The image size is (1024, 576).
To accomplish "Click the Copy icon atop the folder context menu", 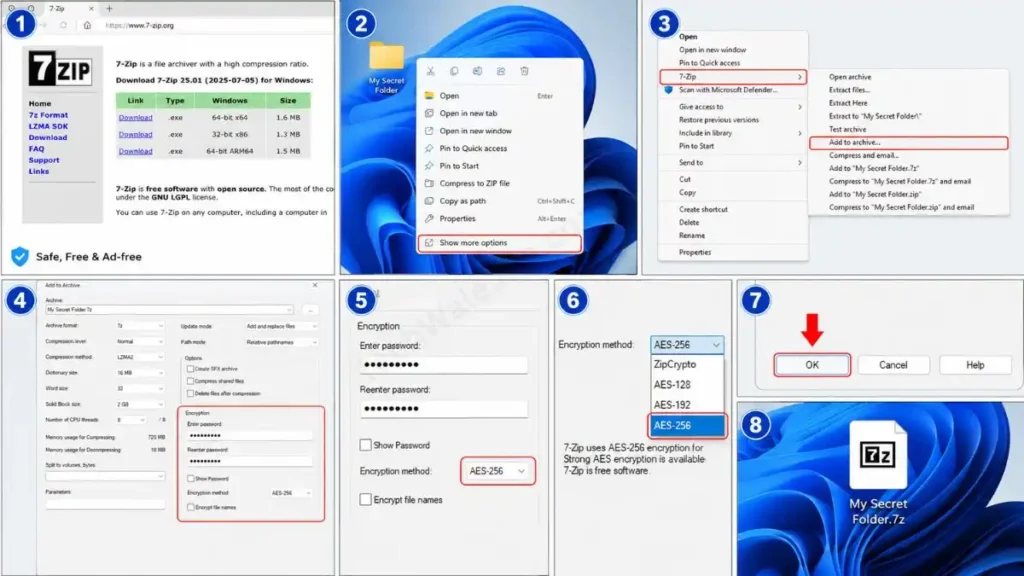I will pyautogui.click(x=454, y=71).
